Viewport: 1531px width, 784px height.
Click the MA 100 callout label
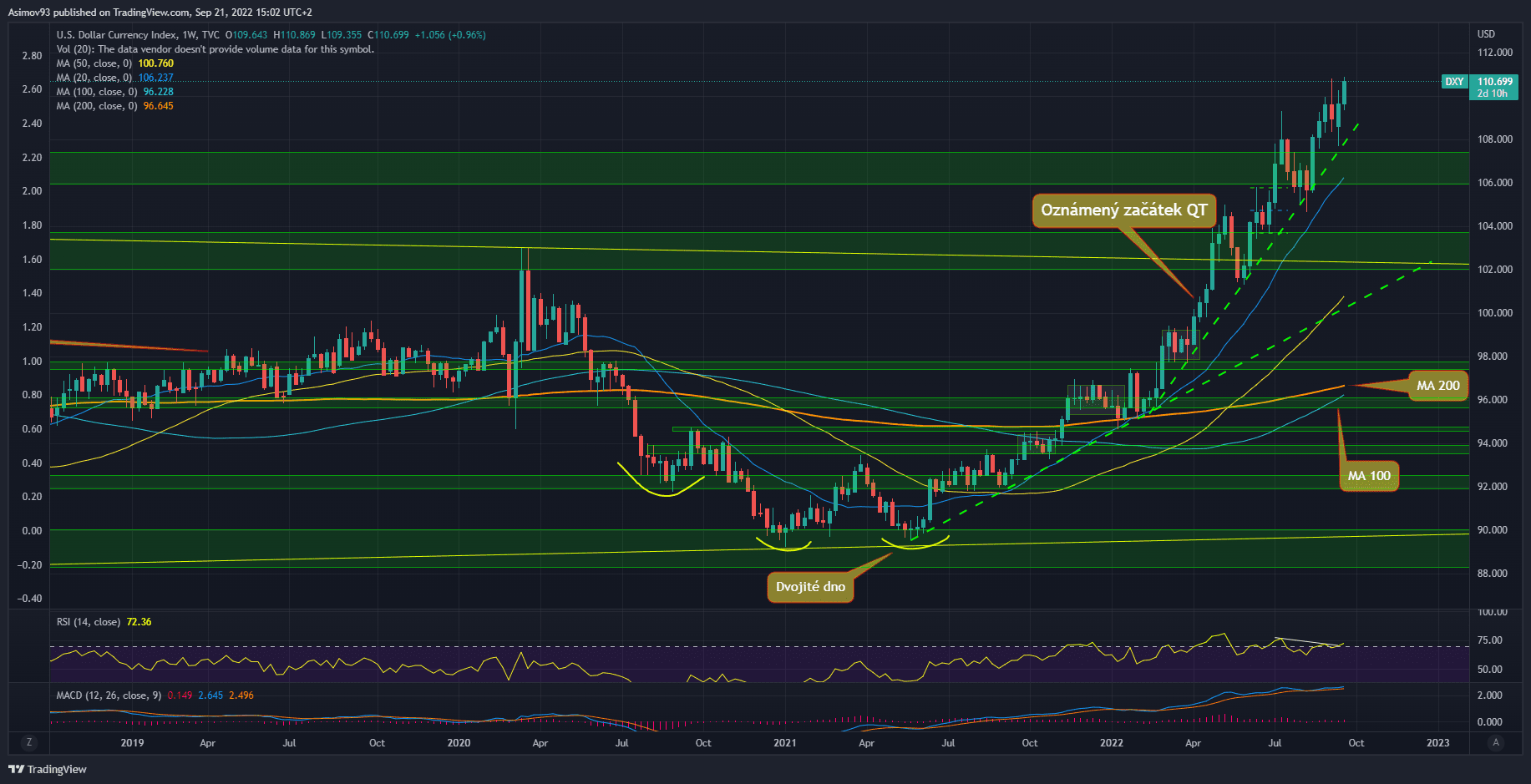[x=1369, y=476]
